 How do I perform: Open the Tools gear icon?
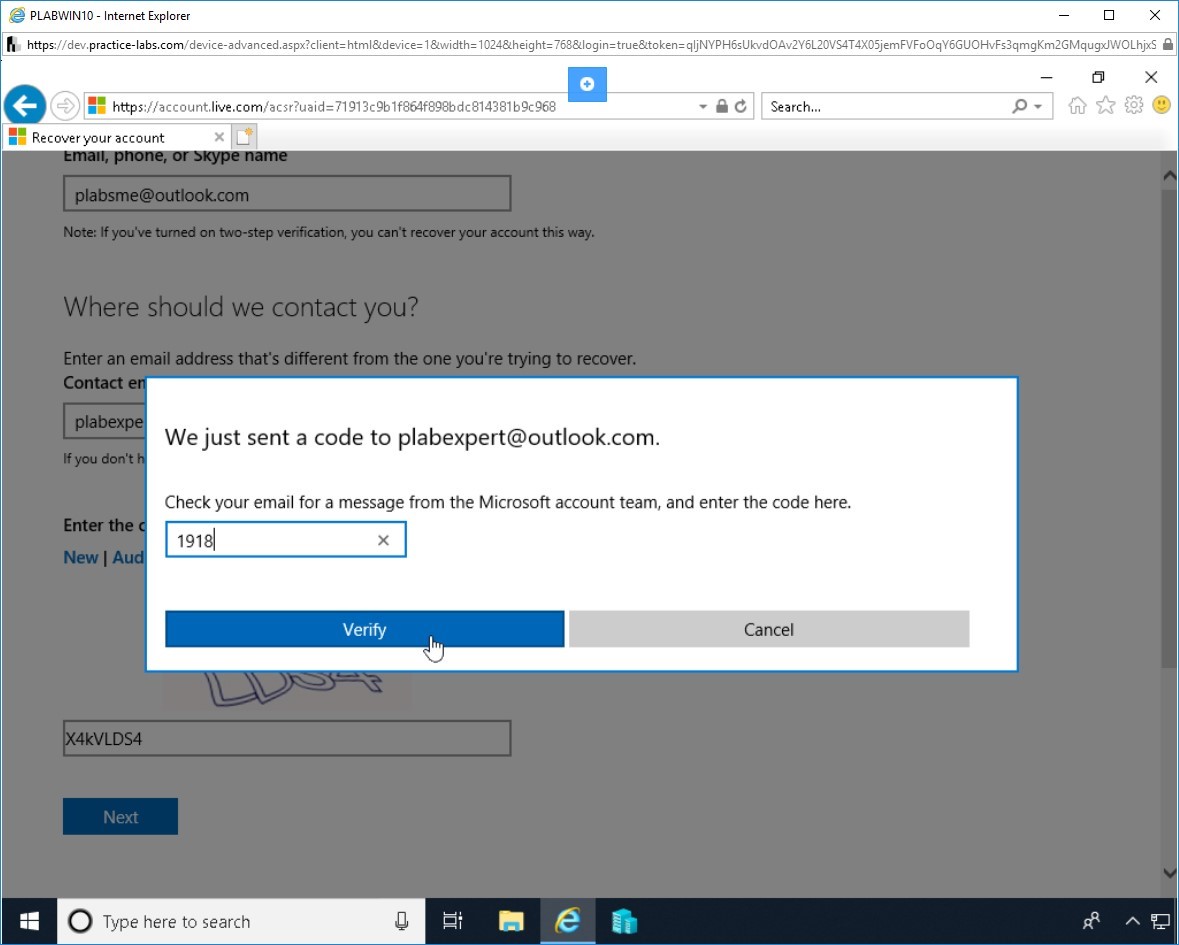(1134, 106)
